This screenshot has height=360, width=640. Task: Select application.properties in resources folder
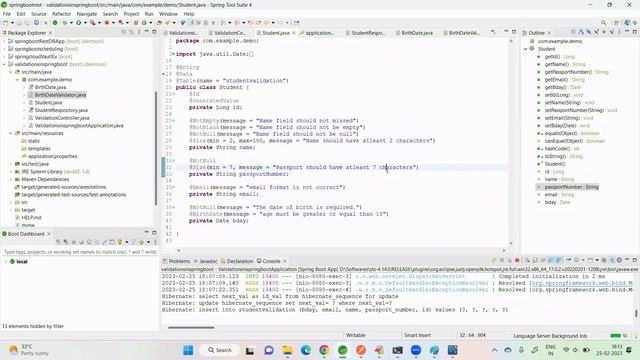(52, 156)
